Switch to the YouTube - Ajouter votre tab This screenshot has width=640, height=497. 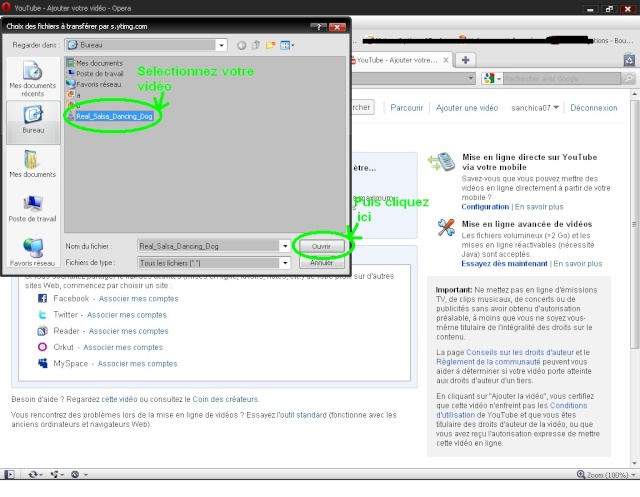pos(396,60)
